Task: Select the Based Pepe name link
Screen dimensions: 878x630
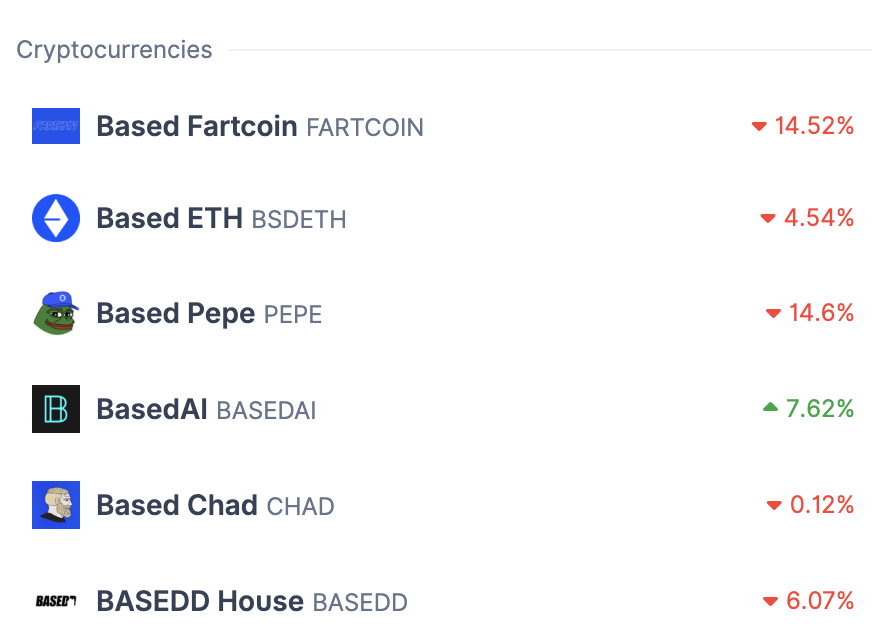Action: (175, 313)
